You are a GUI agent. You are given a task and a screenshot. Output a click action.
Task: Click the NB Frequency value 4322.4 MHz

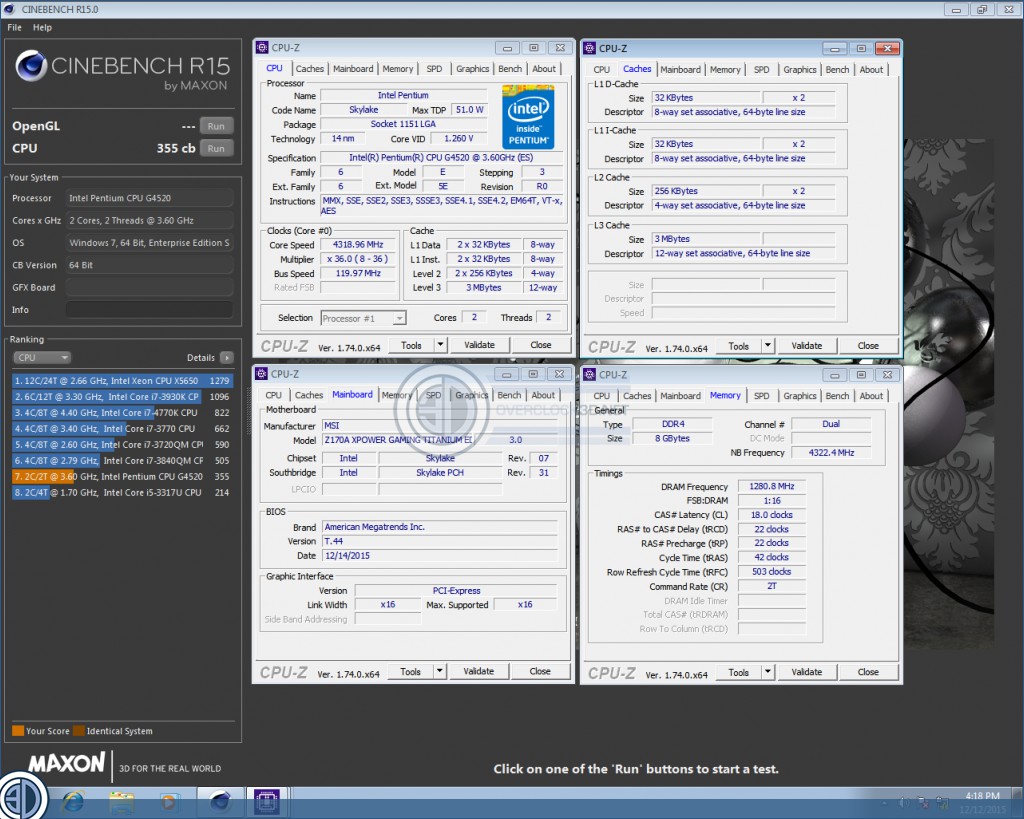(831, 453)
